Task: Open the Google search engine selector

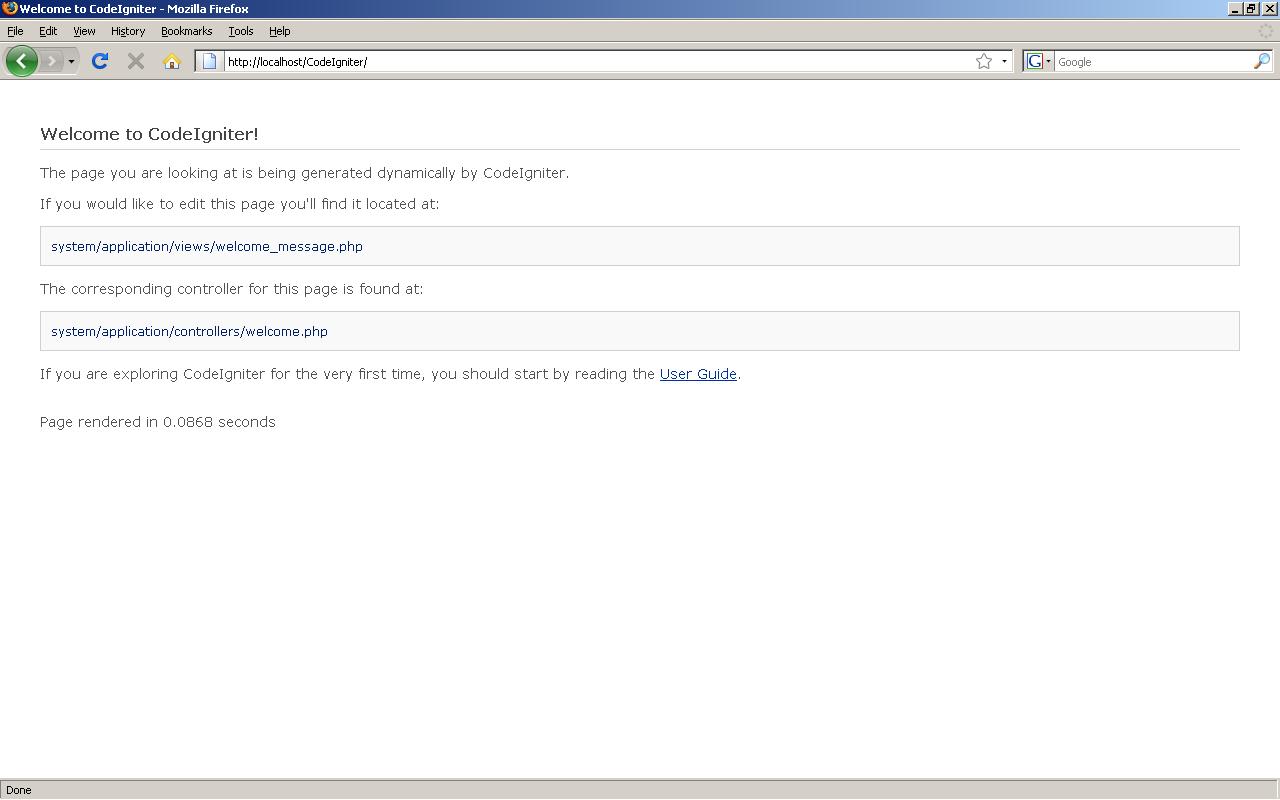Action: 1038,61
